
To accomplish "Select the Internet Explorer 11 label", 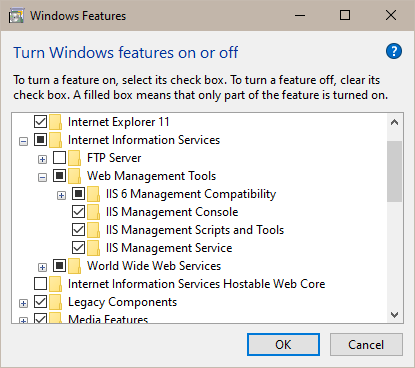I will (x=119, y=122).
